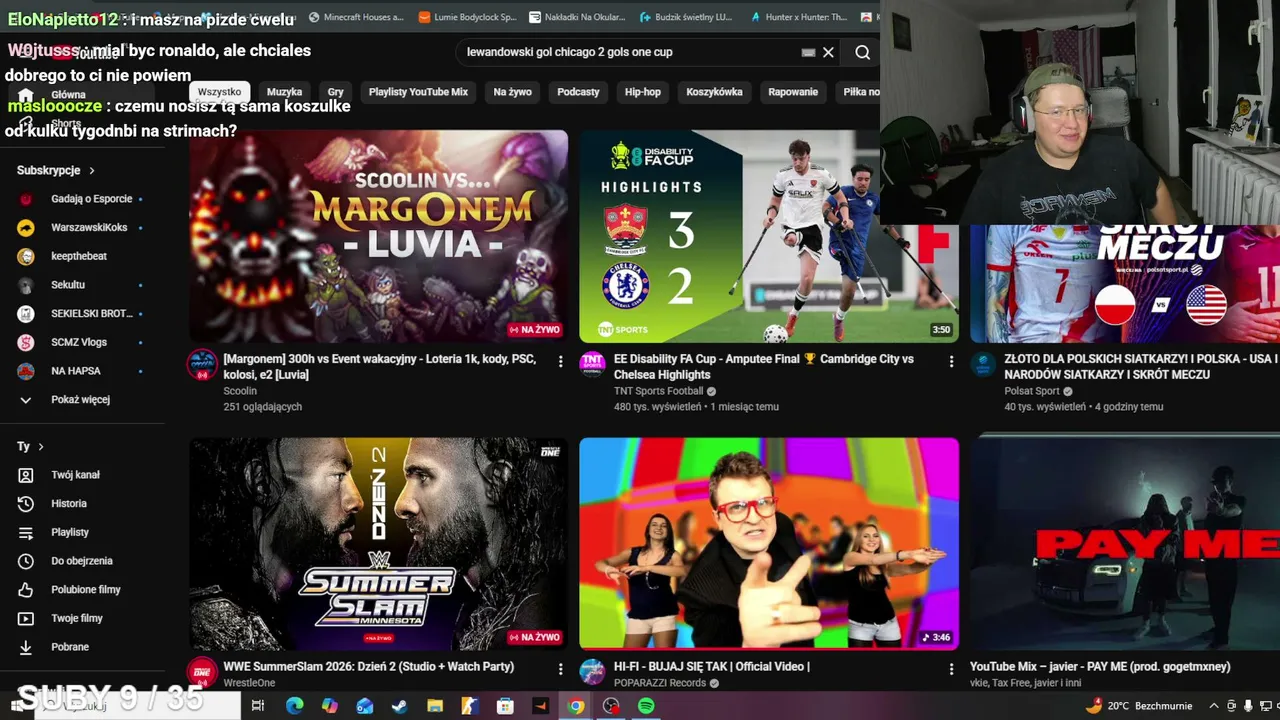Select the Koszykówka filter chip
Image resolution: width=1280 pixels, height=720 pixels.
click(x=714, y=92)
